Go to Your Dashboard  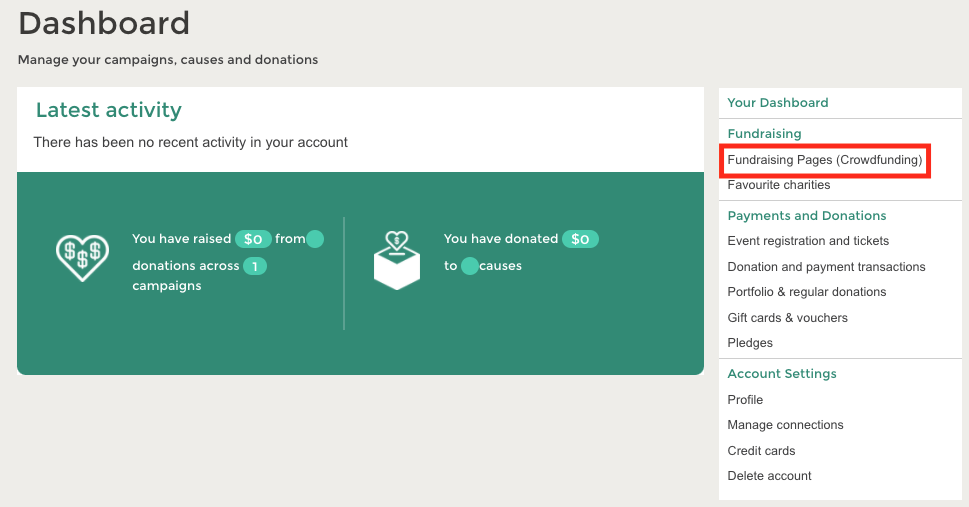tap(777, 103)
